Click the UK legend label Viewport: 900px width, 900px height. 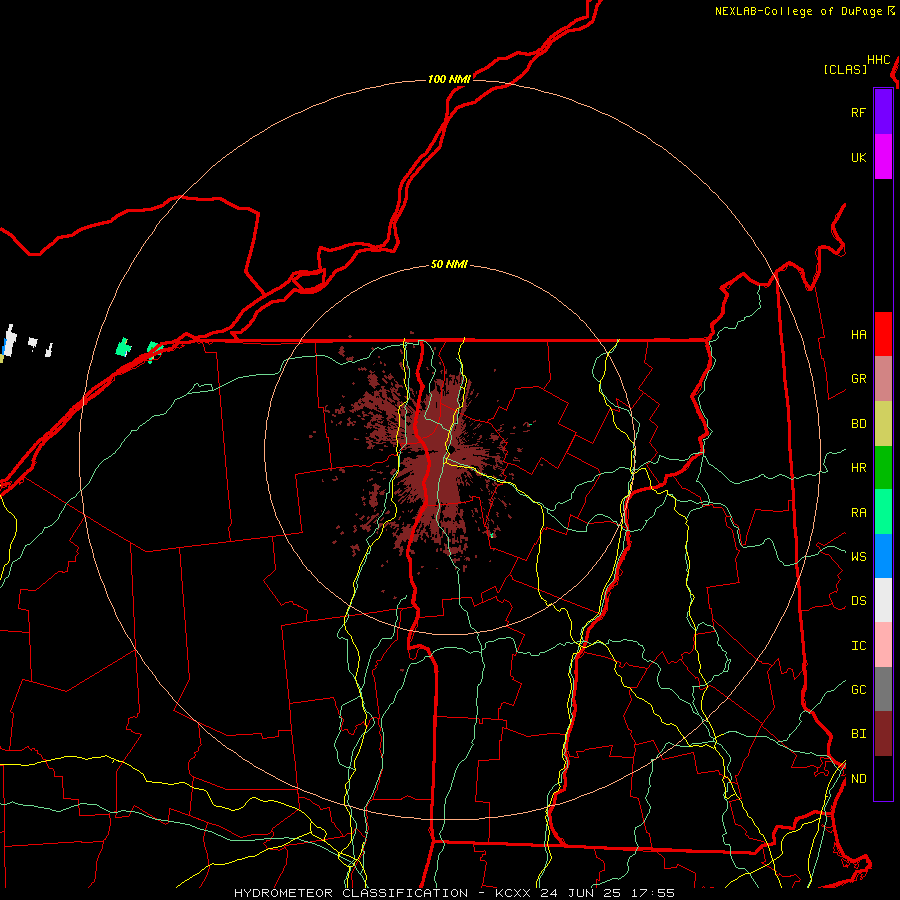(x=858, y=157)
